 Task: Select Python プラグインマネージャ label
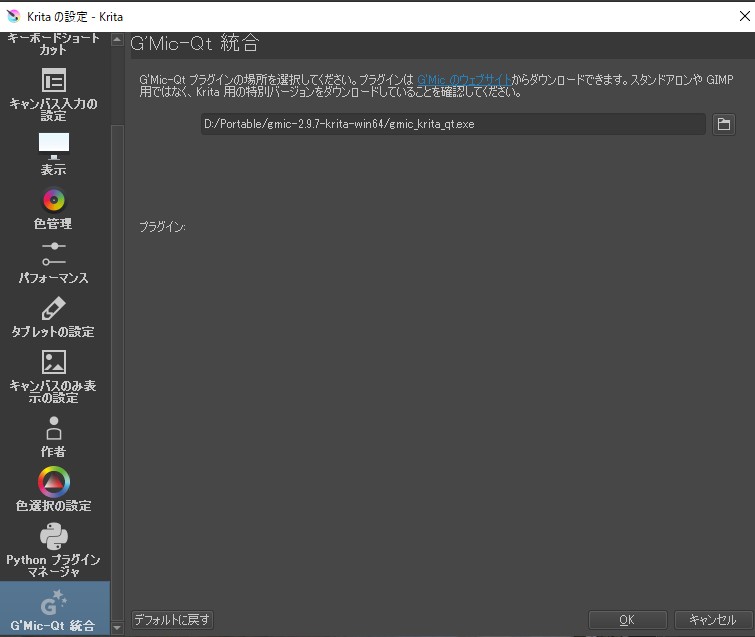click(x=54, y=566)
